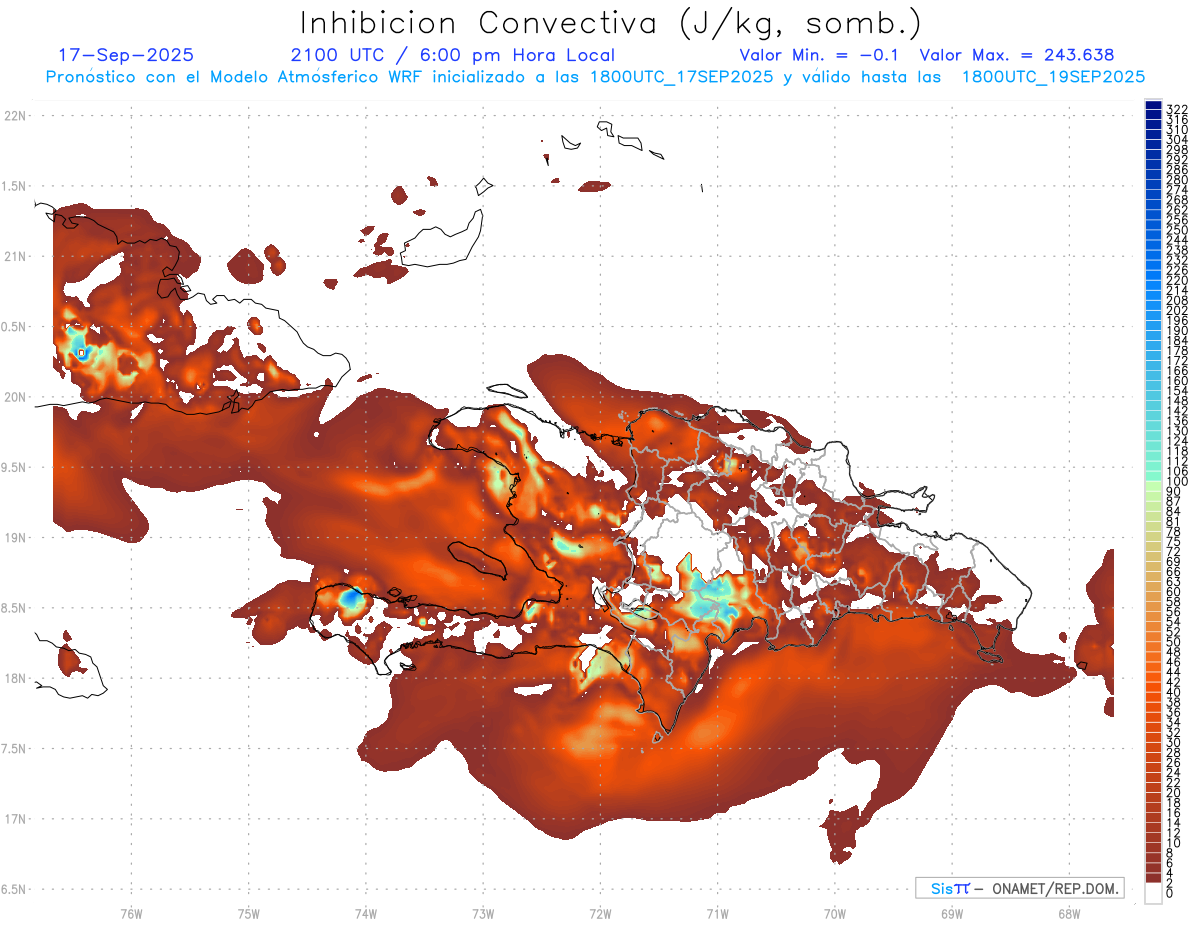Click the '76W' longitude label
Image resolution: width=1200 pixels, height=927 pixels.
[131, 913]
